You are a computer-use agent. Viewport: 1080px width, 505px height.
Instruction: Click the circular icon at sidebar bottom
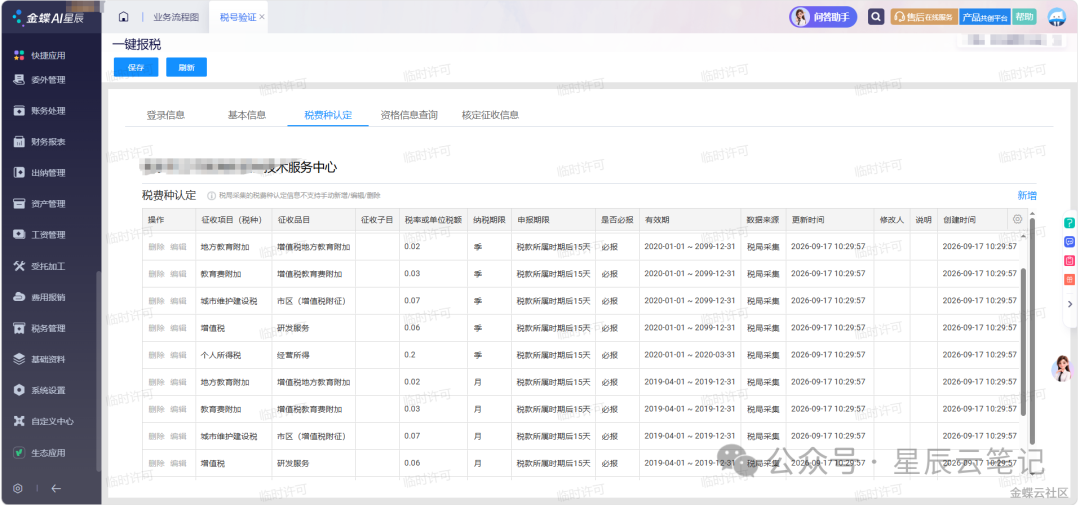click(x=18, y=488)
